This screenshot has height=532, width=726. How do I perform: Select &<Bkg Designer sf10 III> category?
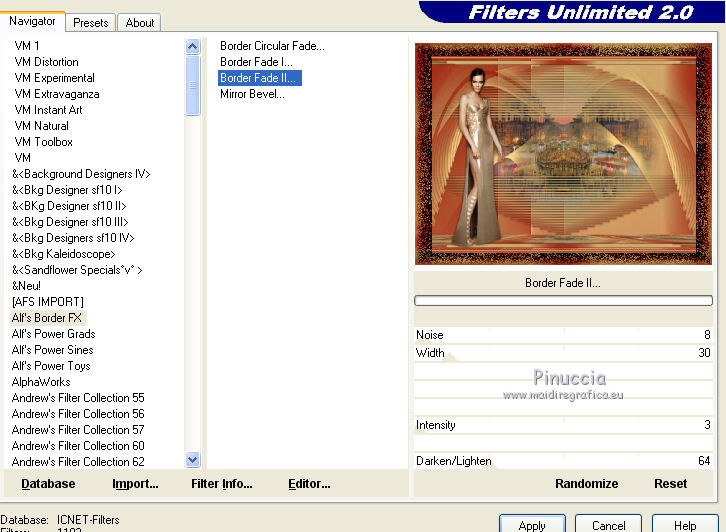coord(70,222)
